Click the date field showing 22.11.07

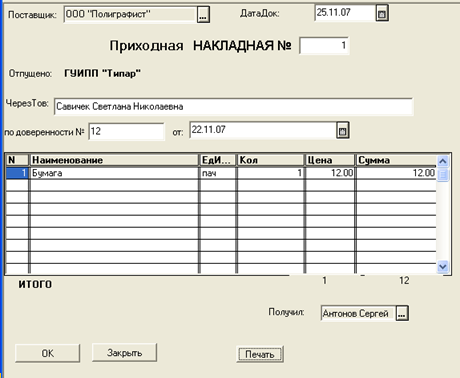263,130
